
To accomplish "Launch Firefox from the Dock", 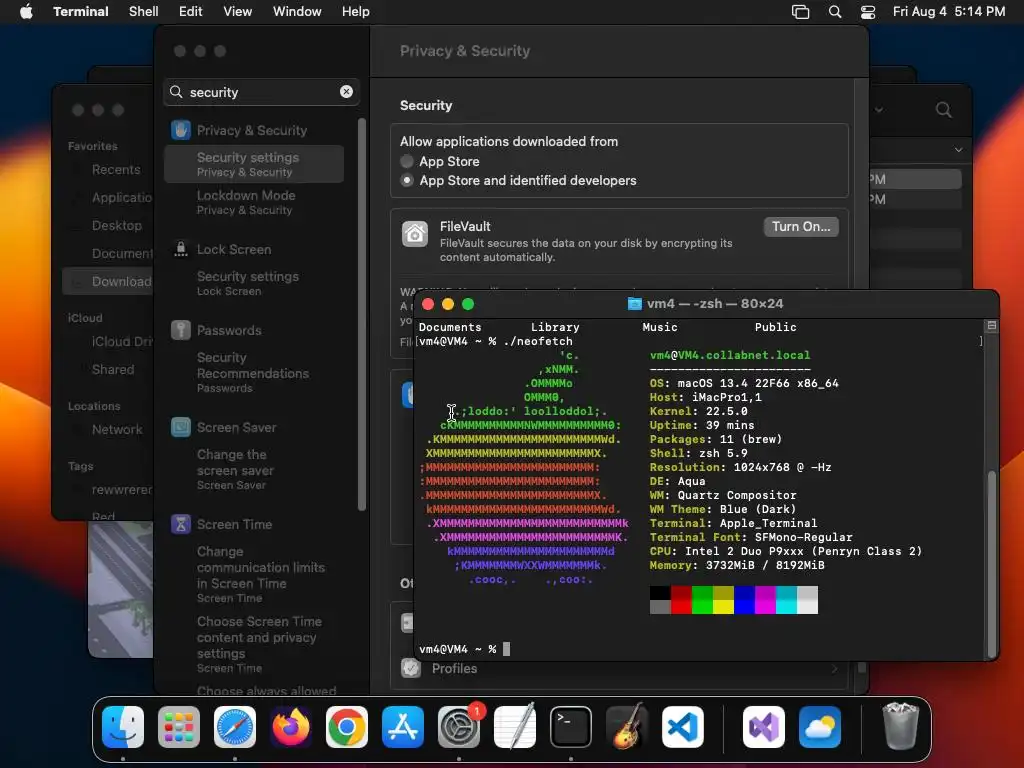I will [x=291, y=727].
